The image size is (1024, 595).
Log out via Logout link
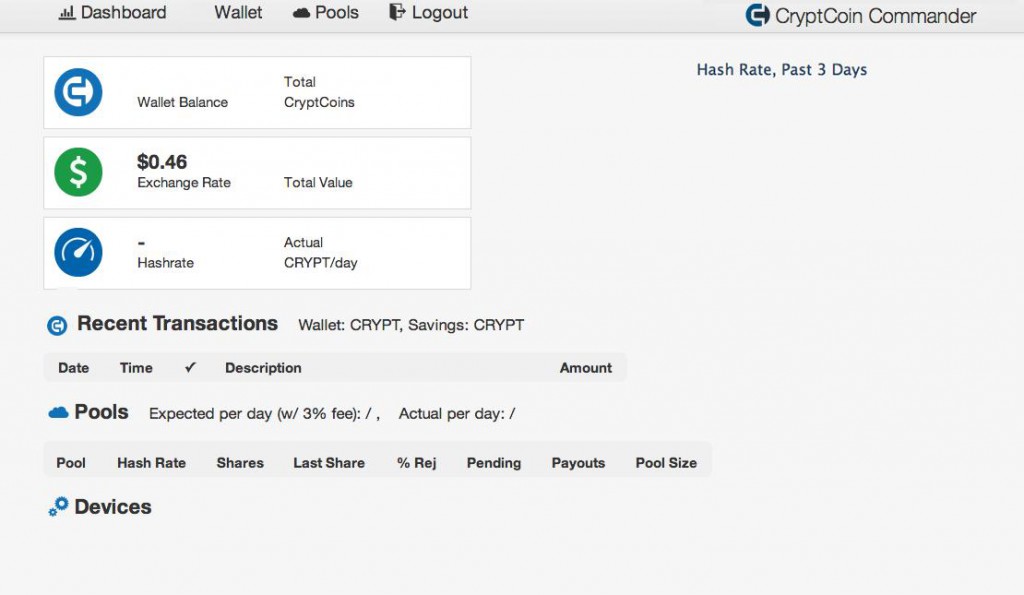pyautogui.click(x=428, y=12)
